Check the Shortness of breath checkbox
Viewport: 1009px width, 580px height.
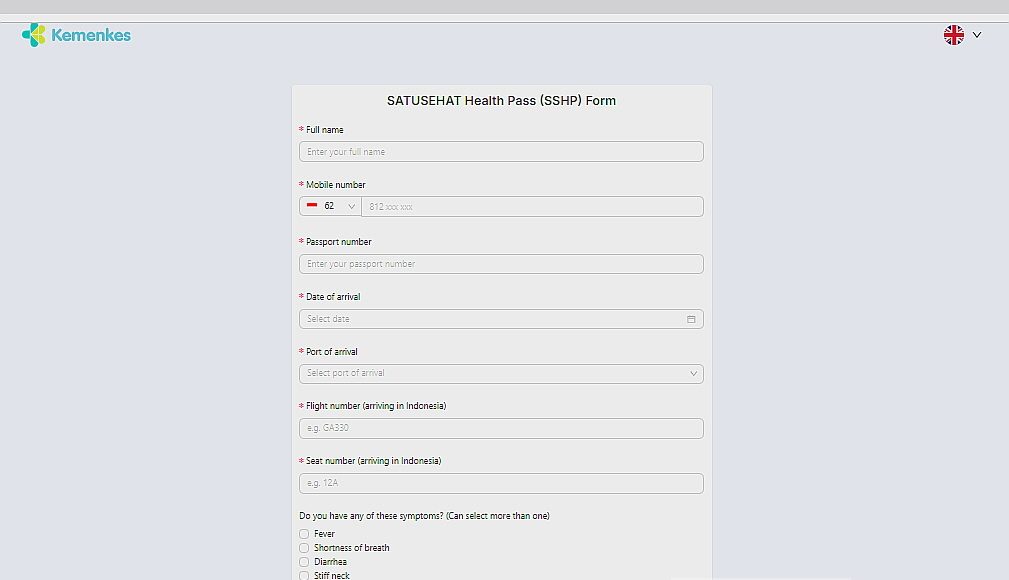point(304,548)
